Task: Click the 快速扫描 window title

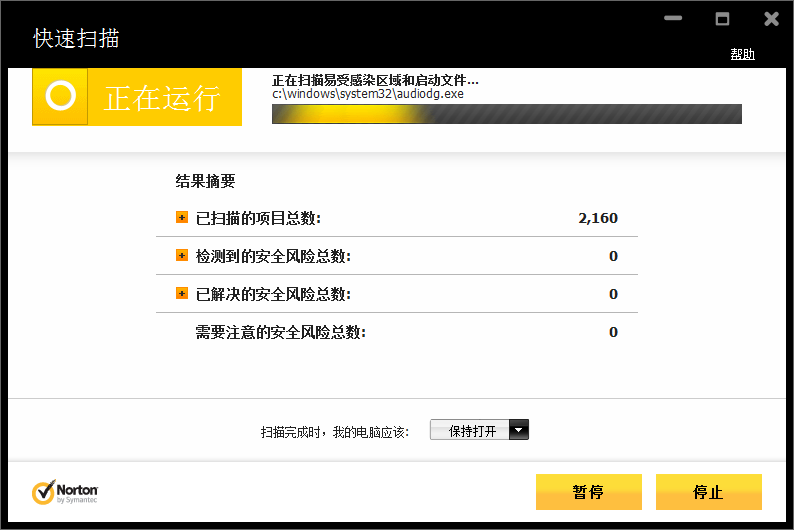Action: coord(76,38)
